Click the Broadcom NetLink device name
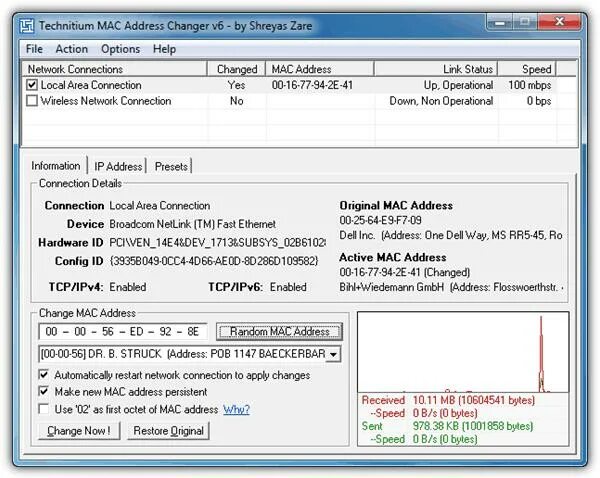The height and width of the screenshot is (478, 600). pyautogui.click(x=192, y=224)
